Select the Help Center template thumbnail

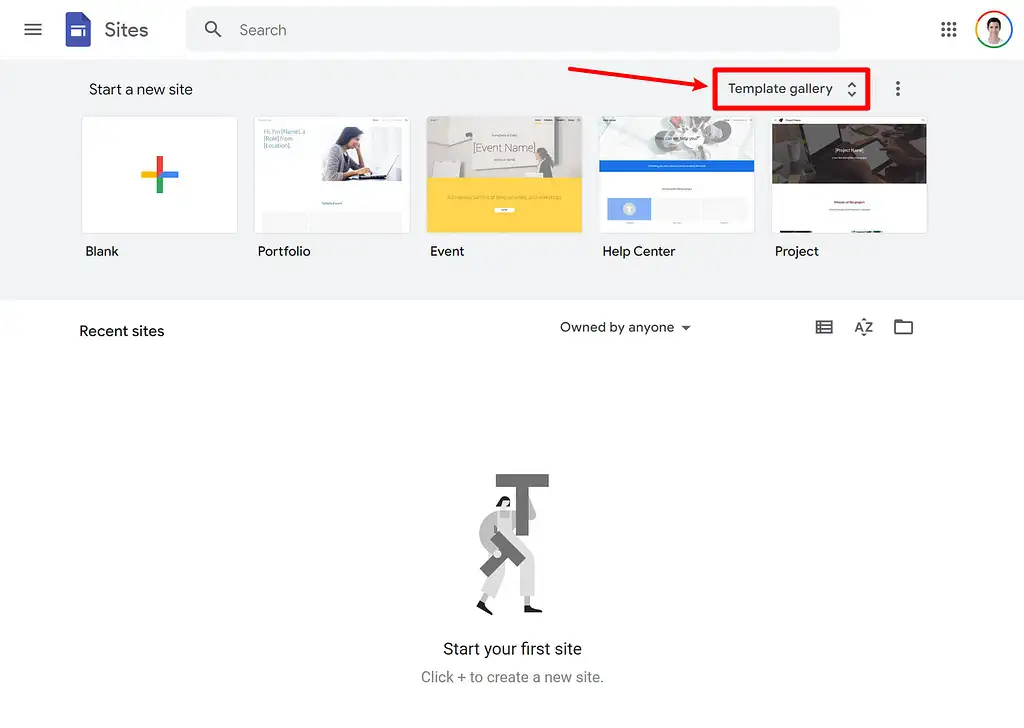(677, 174)
